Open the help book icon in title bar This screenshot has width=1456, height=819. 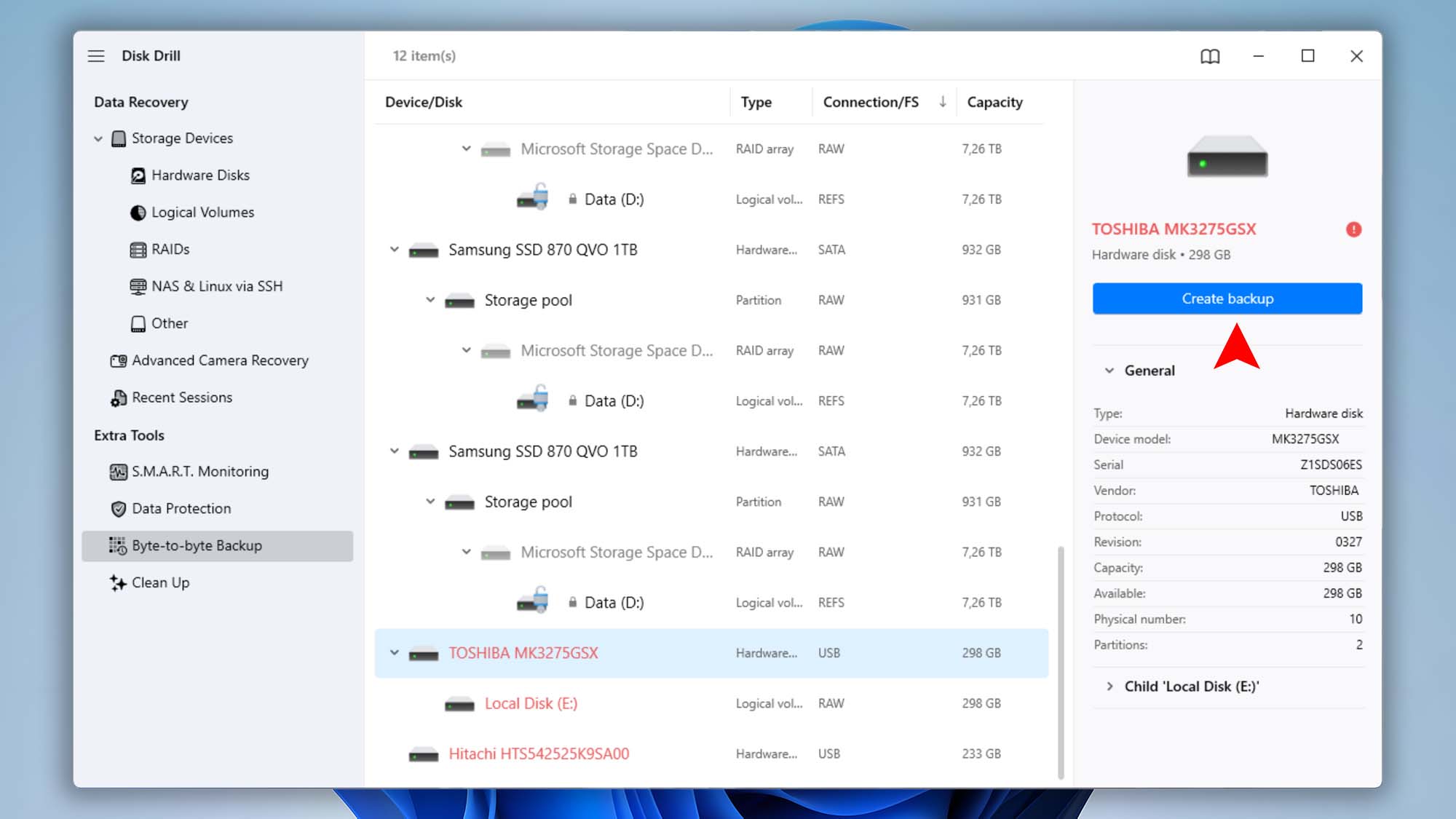pyautogui.click(x=1210, y=56)
